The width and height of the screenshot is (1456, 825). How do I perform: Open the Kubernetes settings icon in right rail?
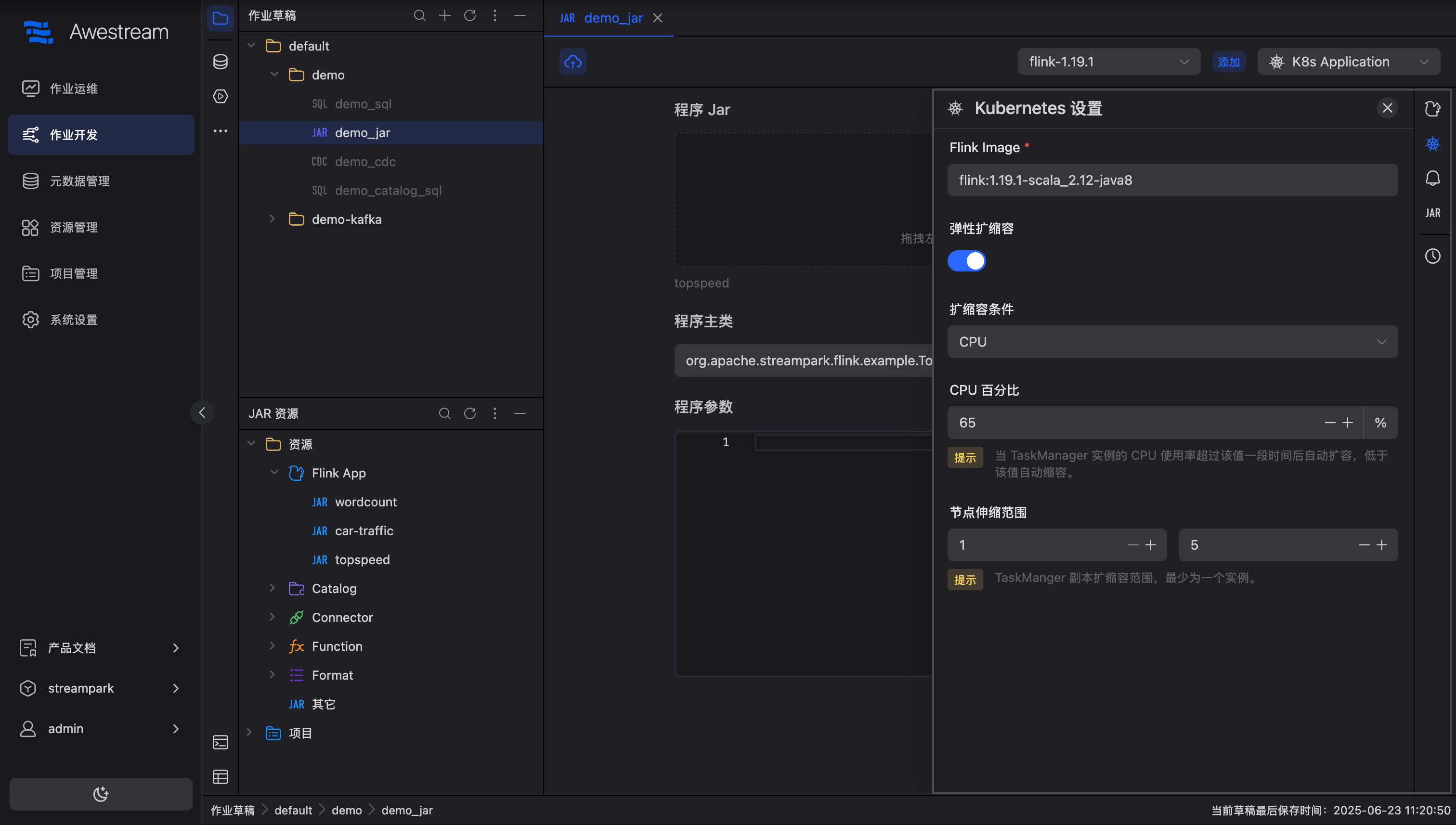pyautogui.click(x=1432, y=144)
